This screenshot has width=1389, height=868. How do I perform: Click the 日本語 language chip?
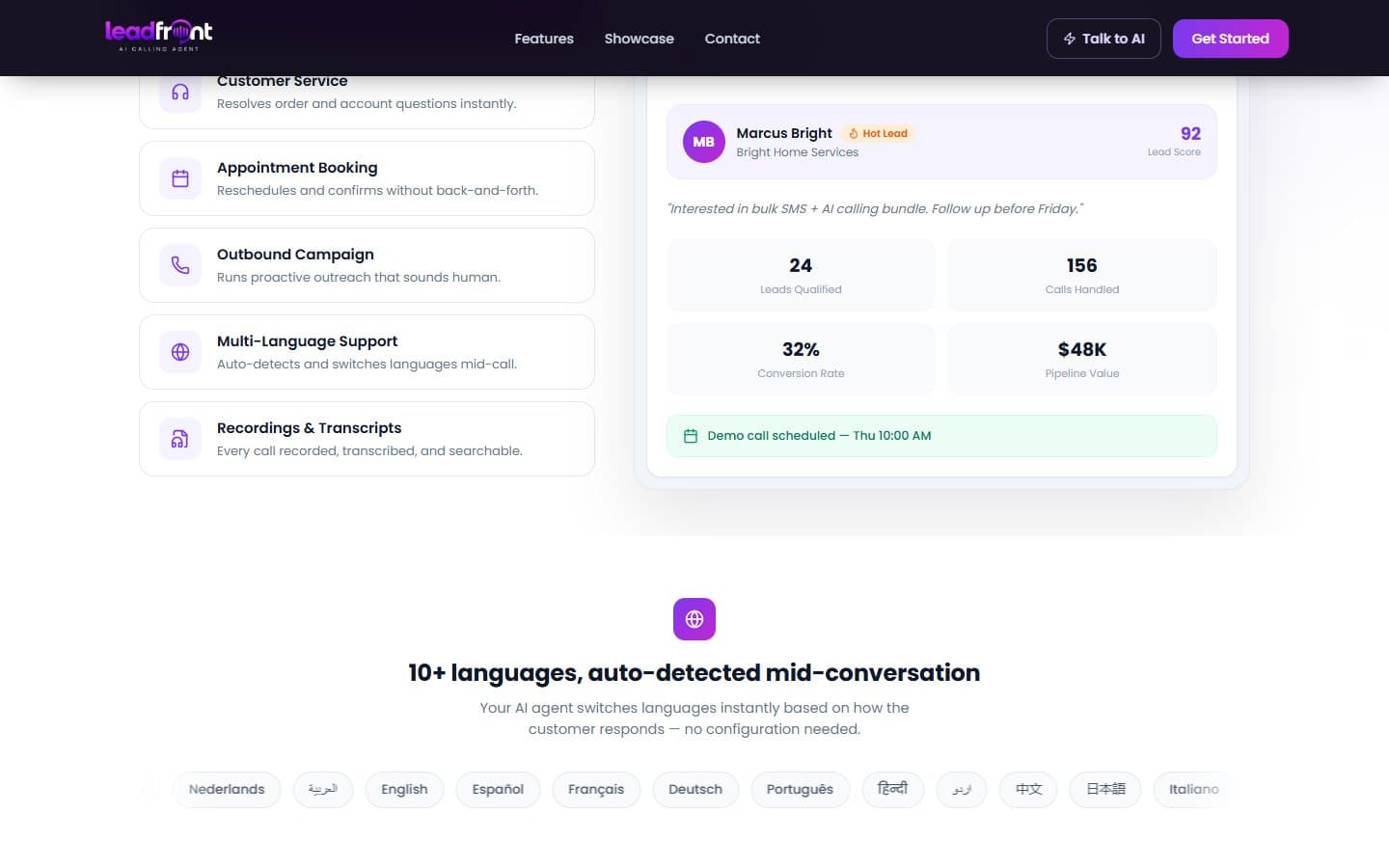[x=1105, y=789]
